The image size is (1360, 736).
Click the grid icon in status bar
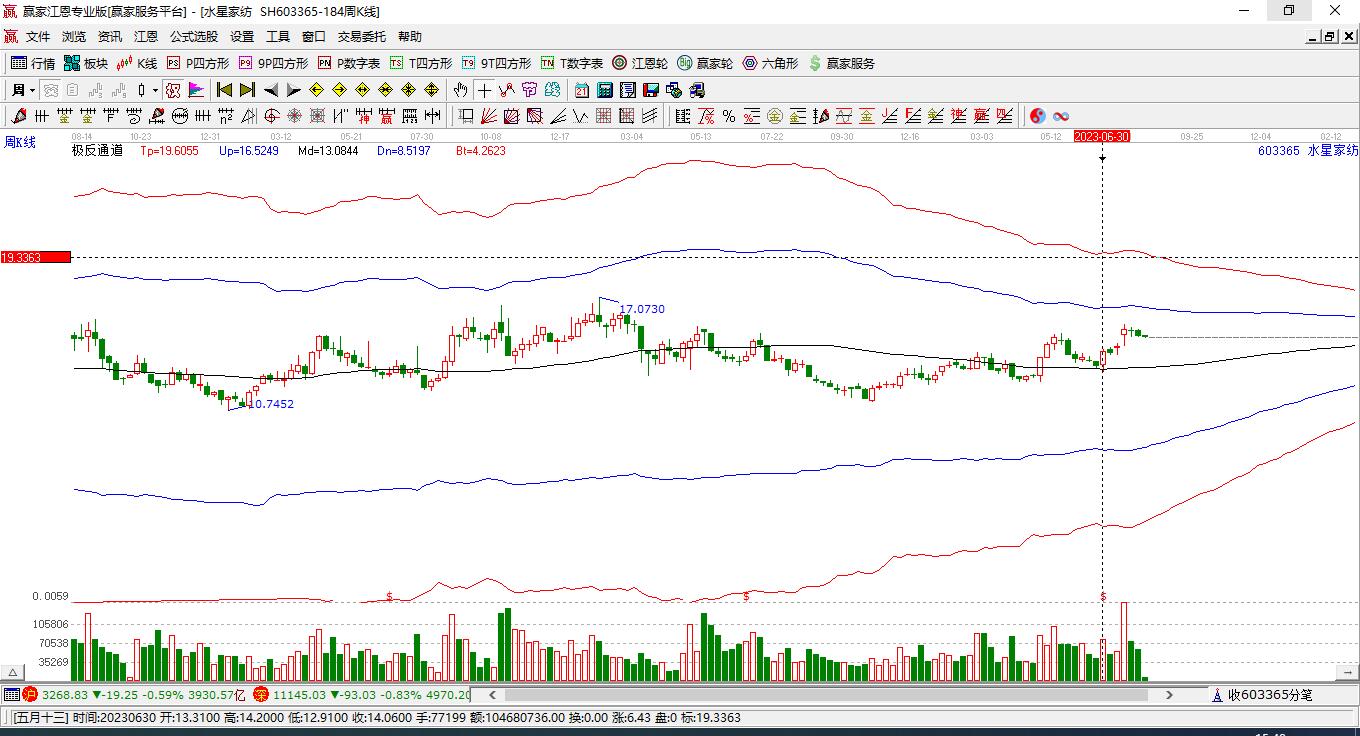[x=11, y=694]
